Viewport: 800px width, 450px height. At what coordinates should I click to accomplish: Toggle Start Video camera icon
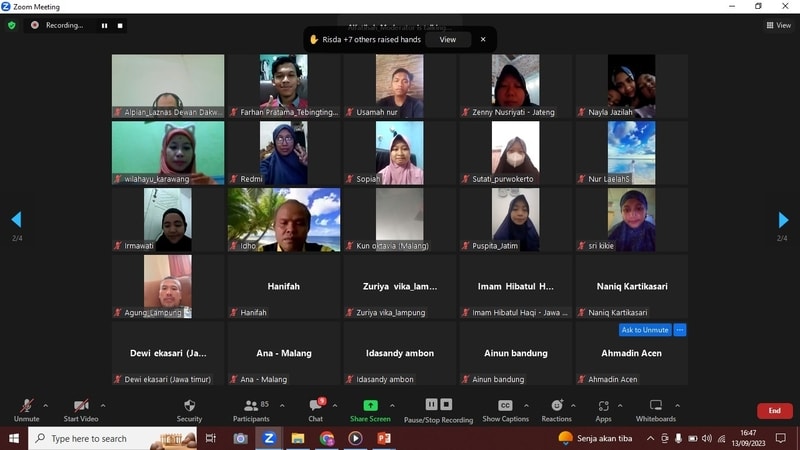click(x=81, y=406)
